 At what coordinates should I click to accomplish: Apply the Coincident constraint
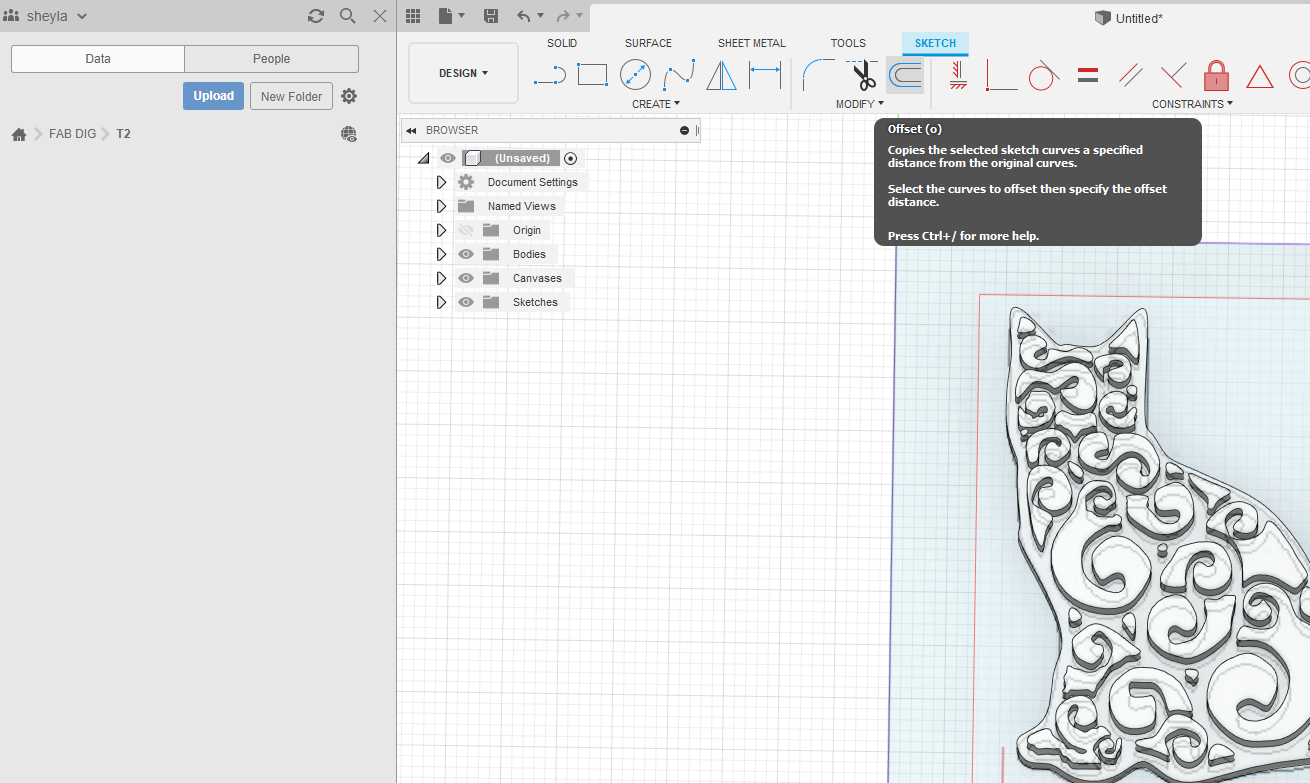click(x=1001, y=75)
